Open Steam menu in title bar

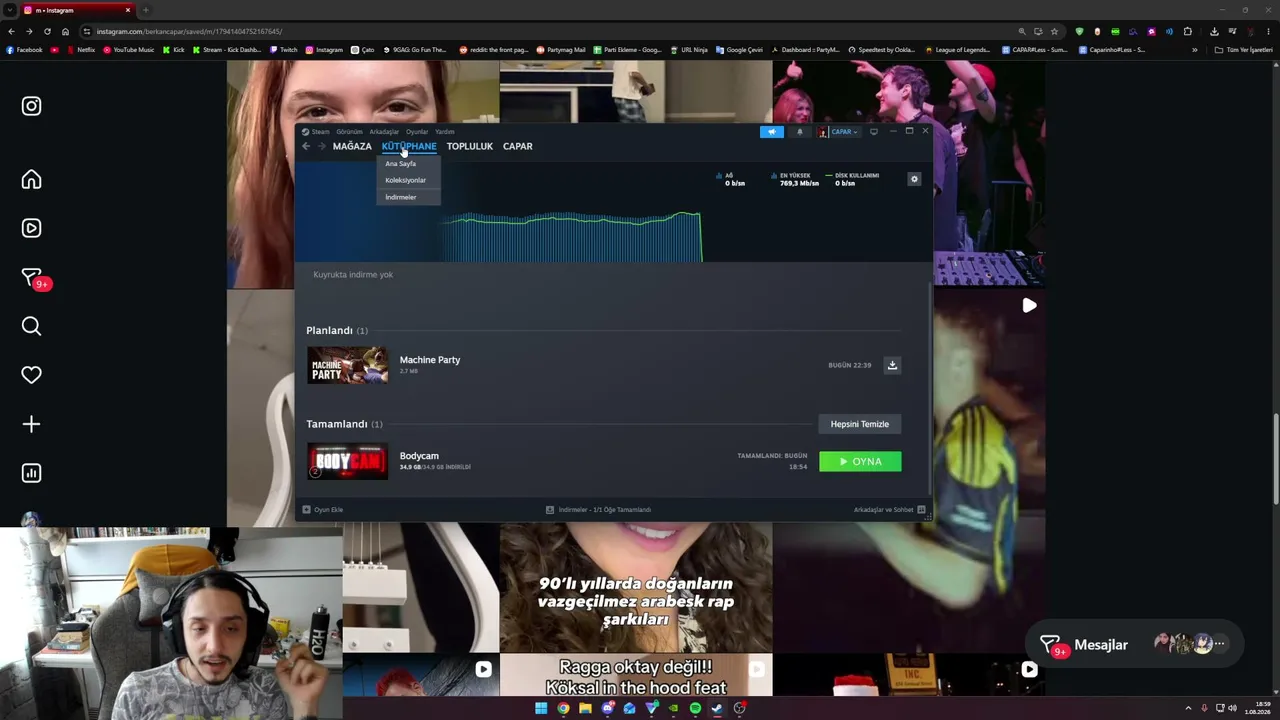tap(316, 132)
